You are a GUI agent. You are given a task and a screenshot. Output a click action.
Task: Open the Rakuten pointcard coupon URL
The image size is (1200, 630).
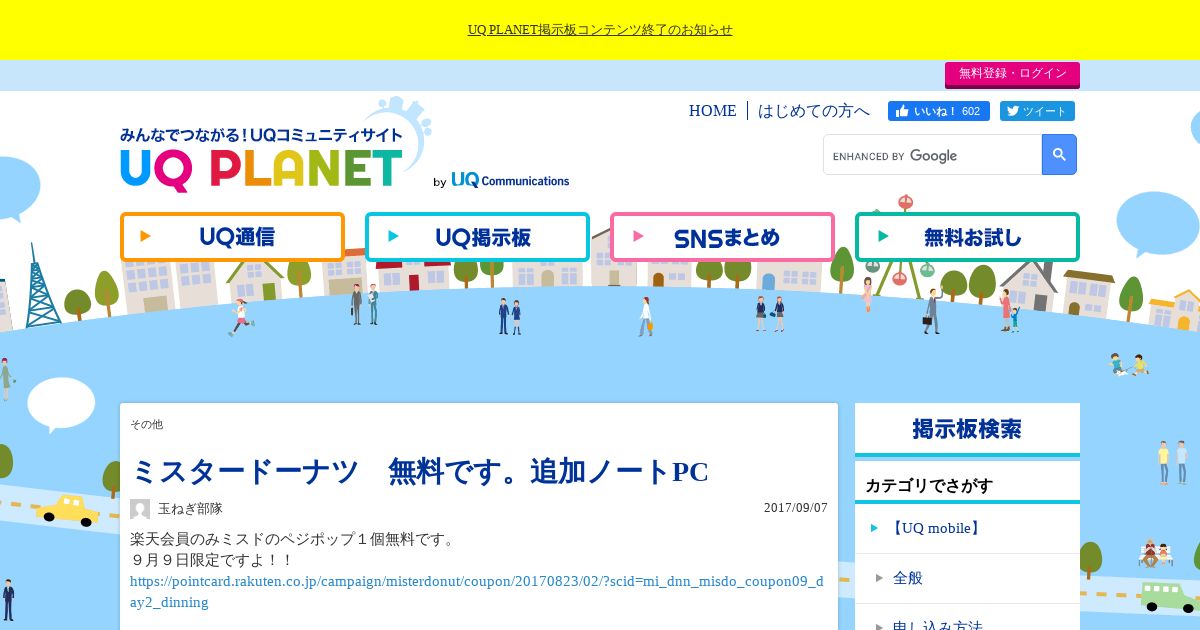[x=477, y=591]
